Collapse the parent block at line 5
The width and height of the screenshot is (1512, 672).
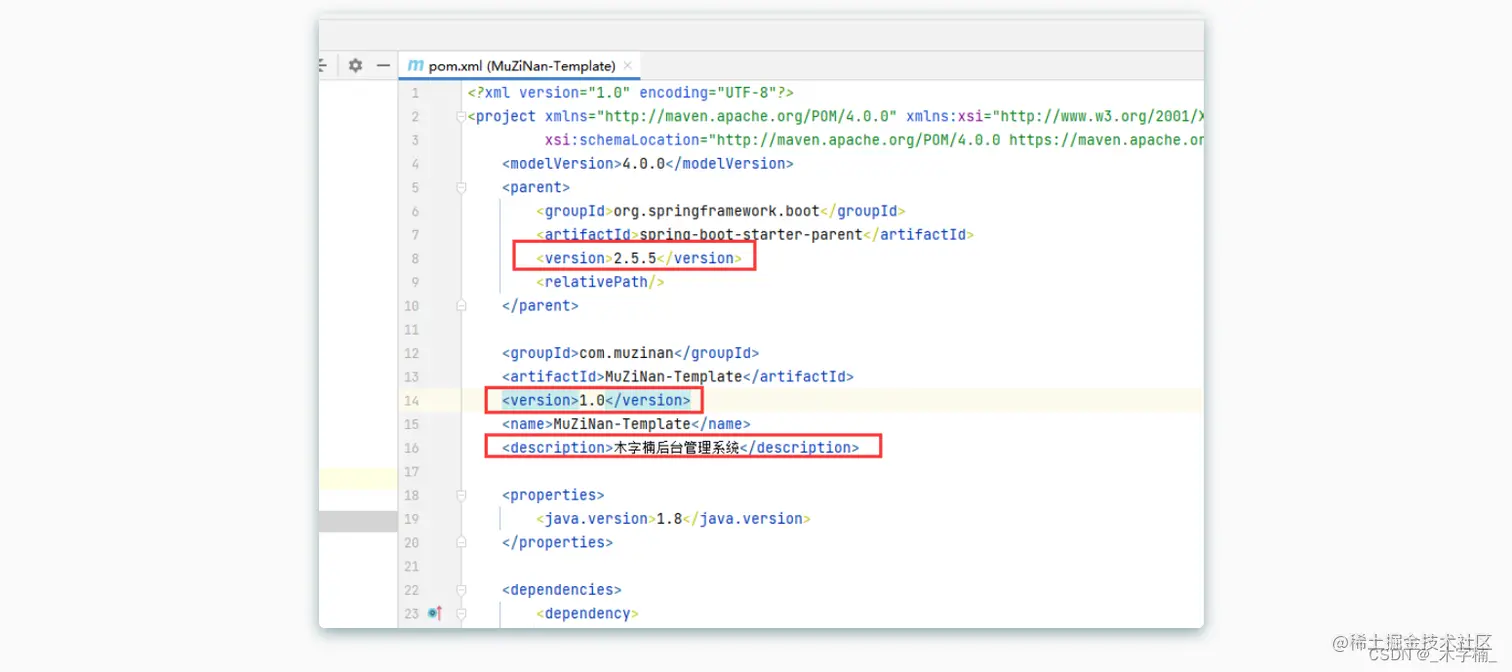(461, 188)
